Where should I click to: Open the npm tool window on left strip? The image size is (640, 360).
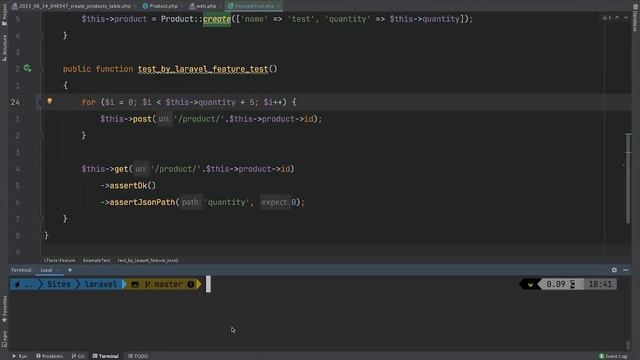tap(4, 338)
